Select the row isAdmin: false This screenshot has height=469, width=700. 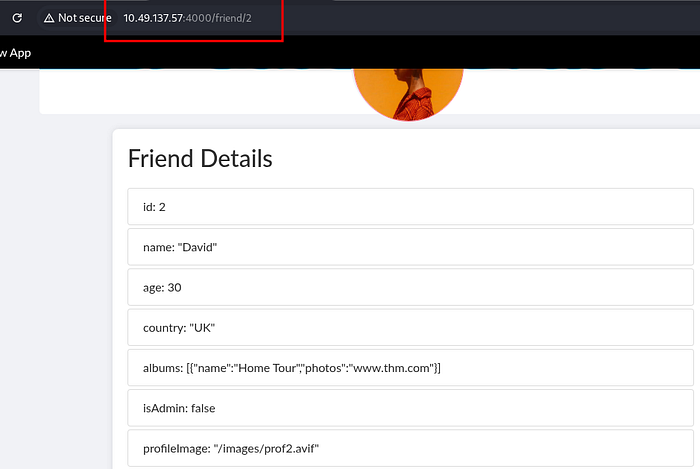[x=410, y=408]
